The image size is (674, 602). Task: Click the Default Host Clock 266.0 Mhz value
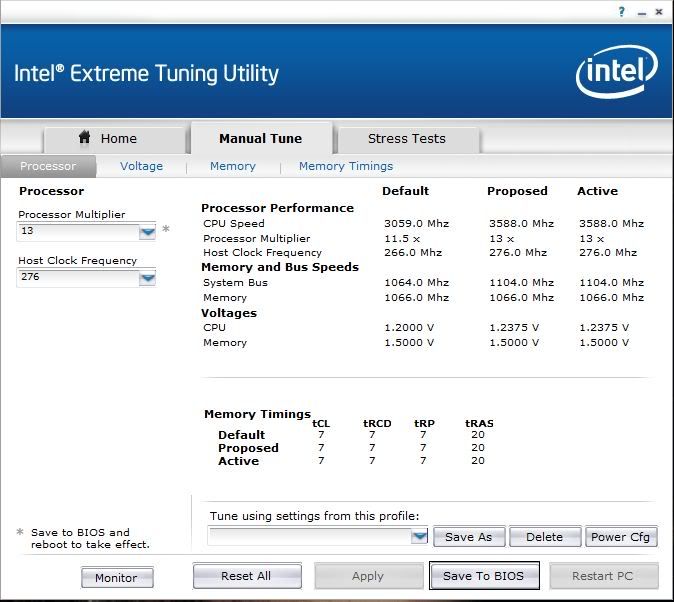(x=413, y=252)
